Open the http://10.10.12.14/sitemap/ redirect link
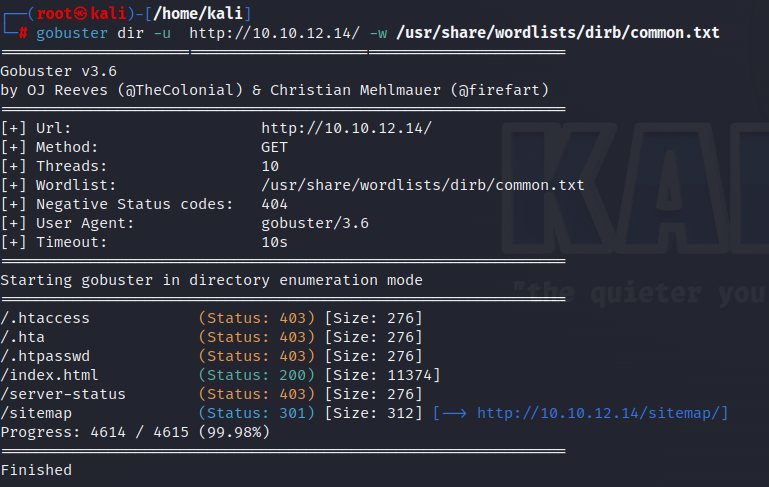 click(602, 413)
